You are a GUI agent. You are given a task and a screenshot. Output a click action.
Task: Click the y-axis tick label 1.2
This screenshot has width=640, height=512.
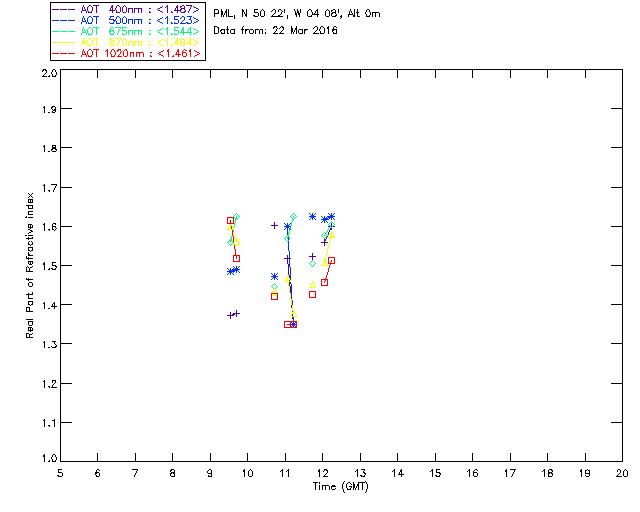pyautogui.click(x=49, y=384)
